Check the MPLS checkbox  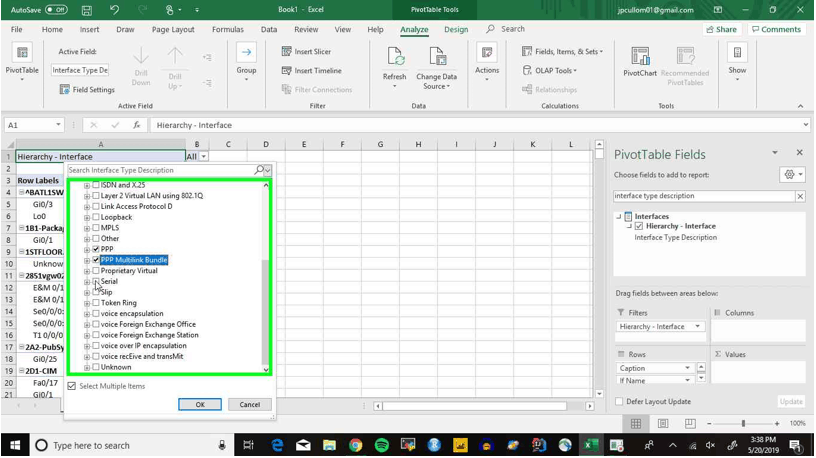(x=96, y=227)
